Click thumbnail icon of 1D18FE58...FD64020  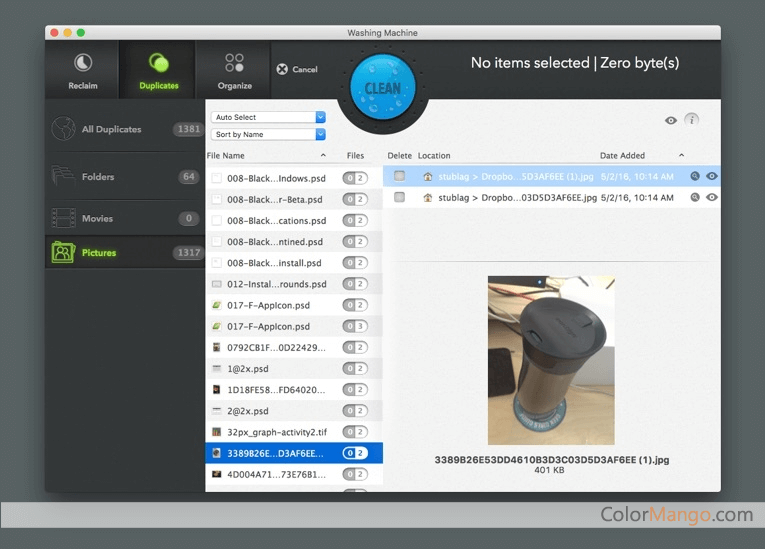[217, 389]
